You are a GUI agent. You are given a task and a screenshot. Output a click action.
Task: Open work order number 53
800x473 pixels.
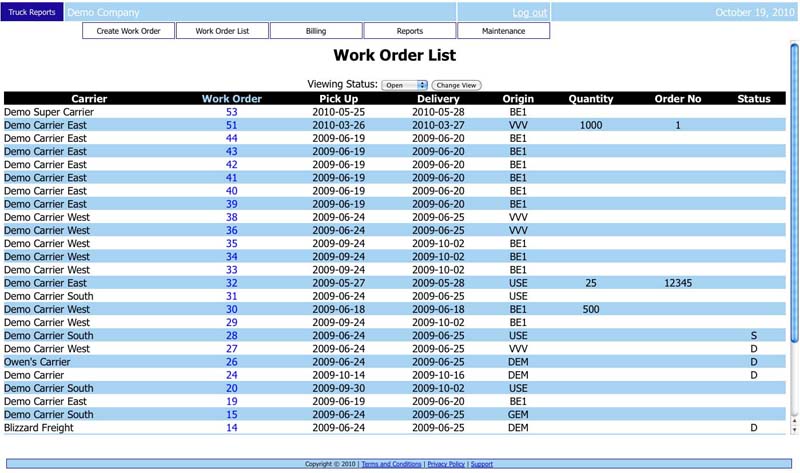pos(232,112)
